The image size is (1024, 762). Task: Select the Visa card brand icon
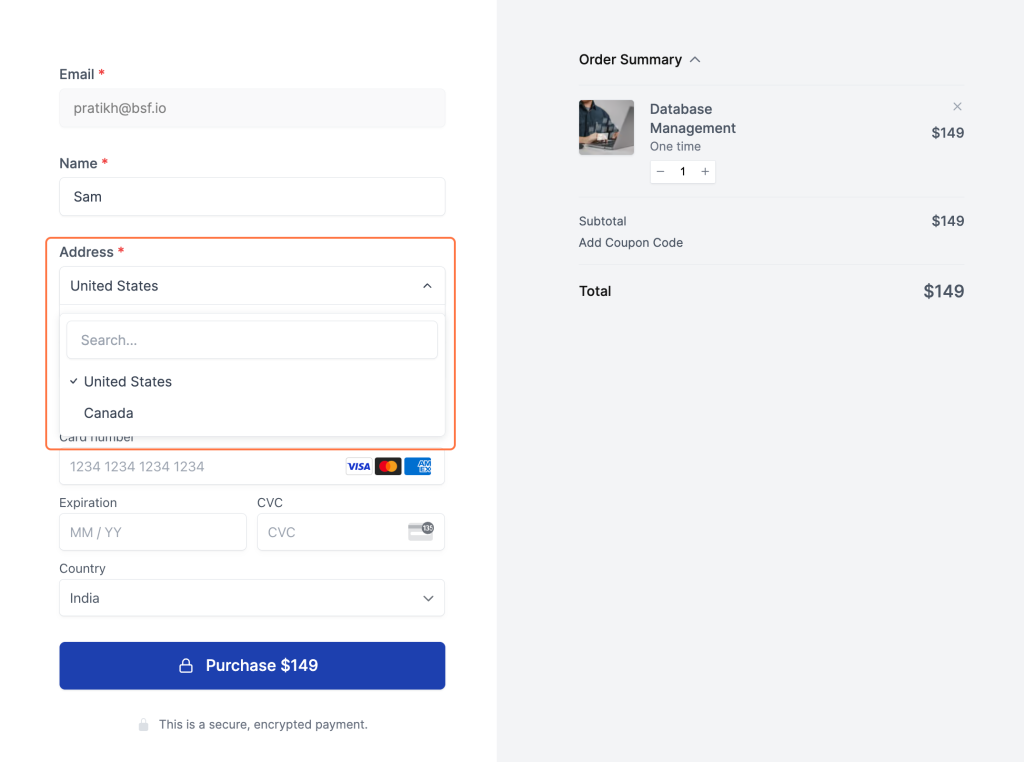[358, 466]
